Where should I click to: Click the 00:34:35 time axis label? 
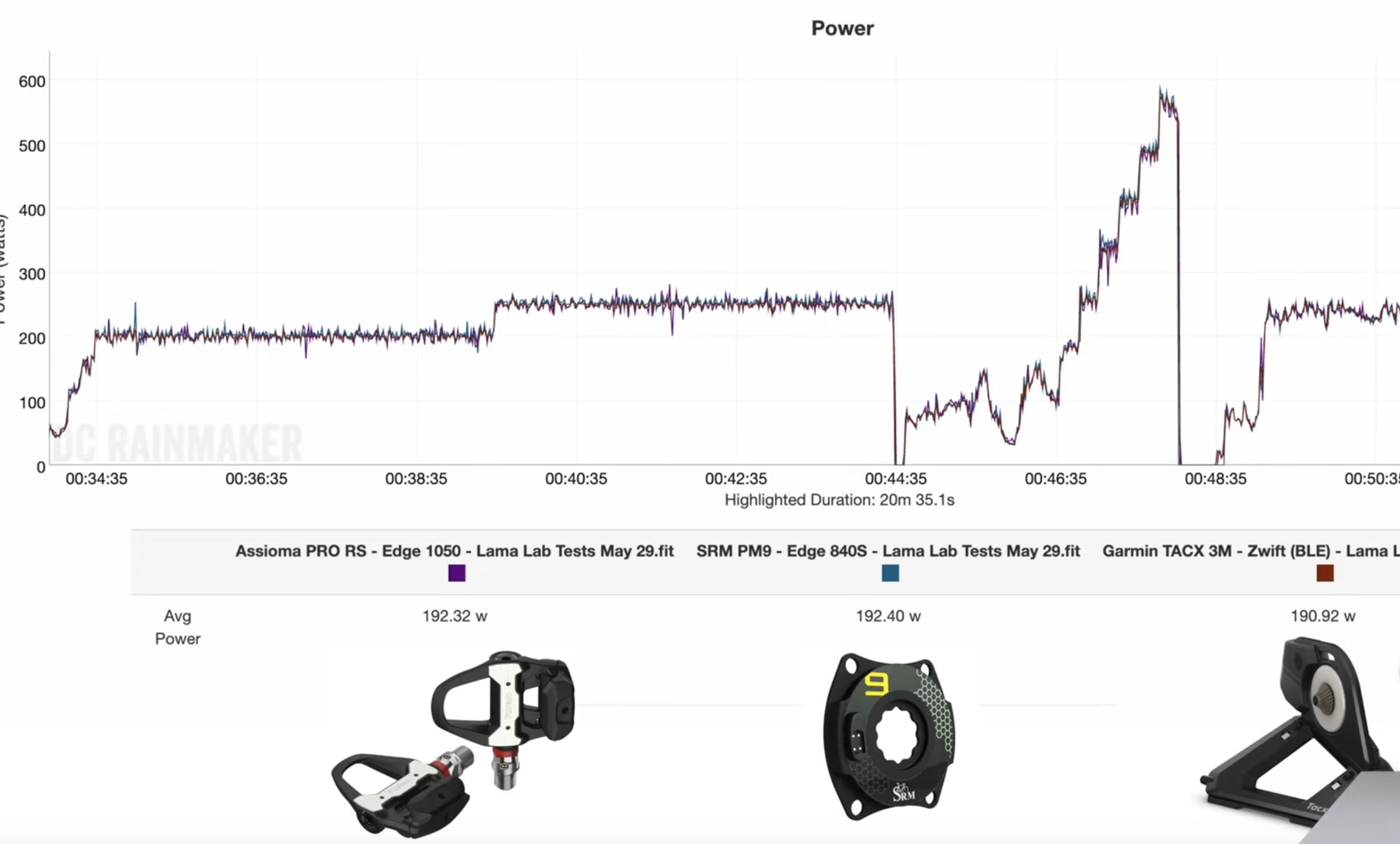click(96, 479)
